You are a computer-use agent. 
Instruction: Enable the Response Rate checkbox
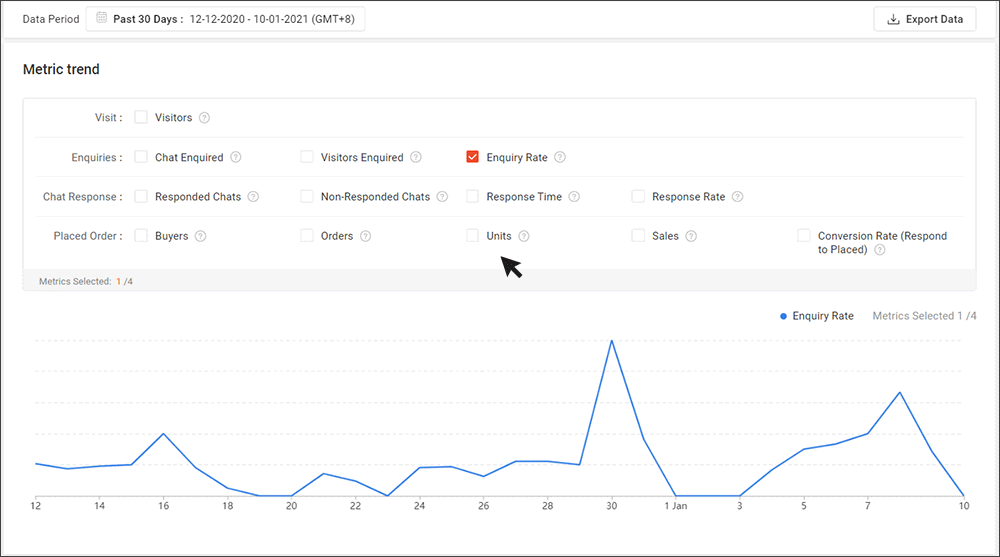tap(638, 196)
